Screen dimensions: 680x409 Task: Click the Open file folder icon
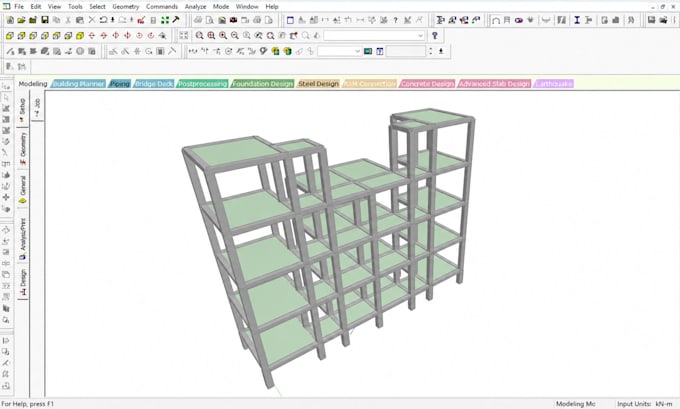tap(21, 20)
